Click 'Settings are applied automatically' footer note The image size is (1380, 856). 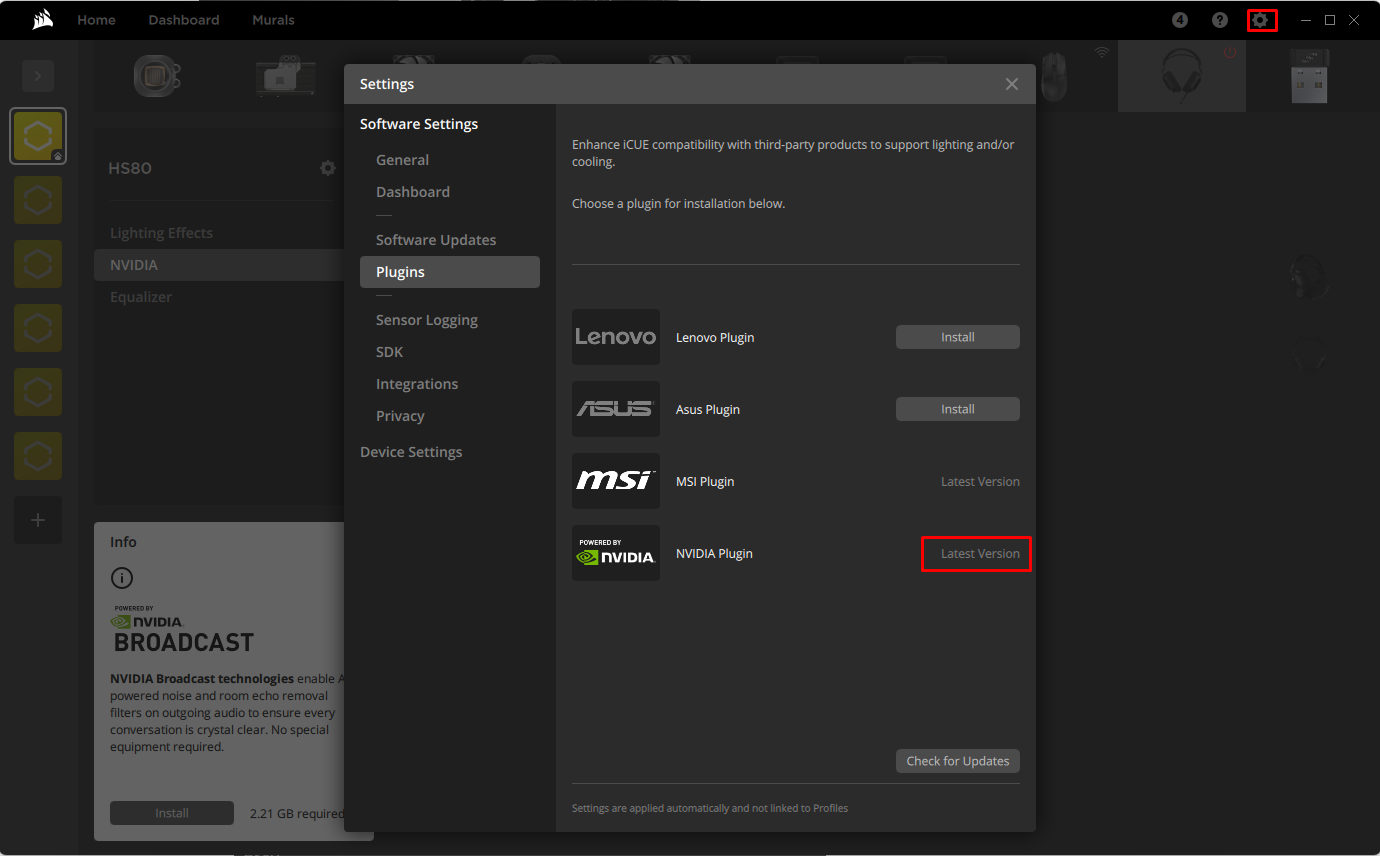click(710, 808)
